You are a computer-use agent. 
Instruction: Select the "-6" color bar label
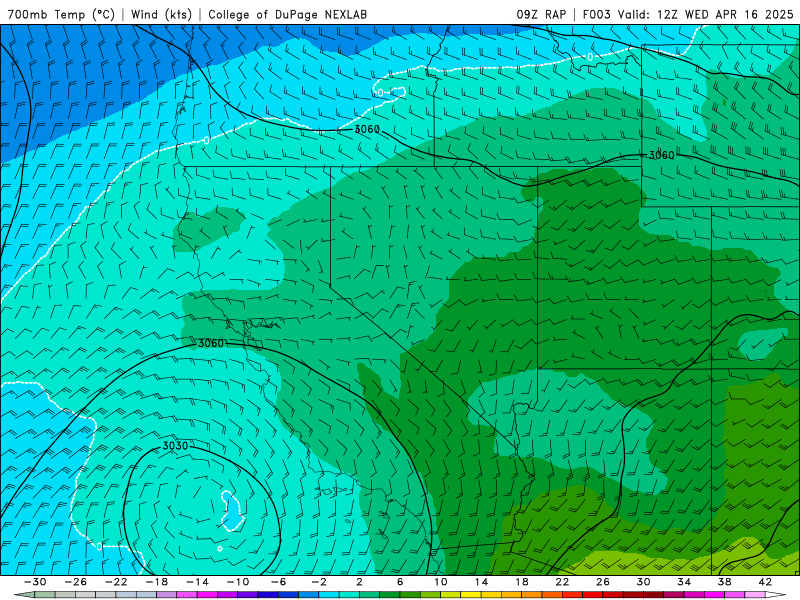pos(279,582)
